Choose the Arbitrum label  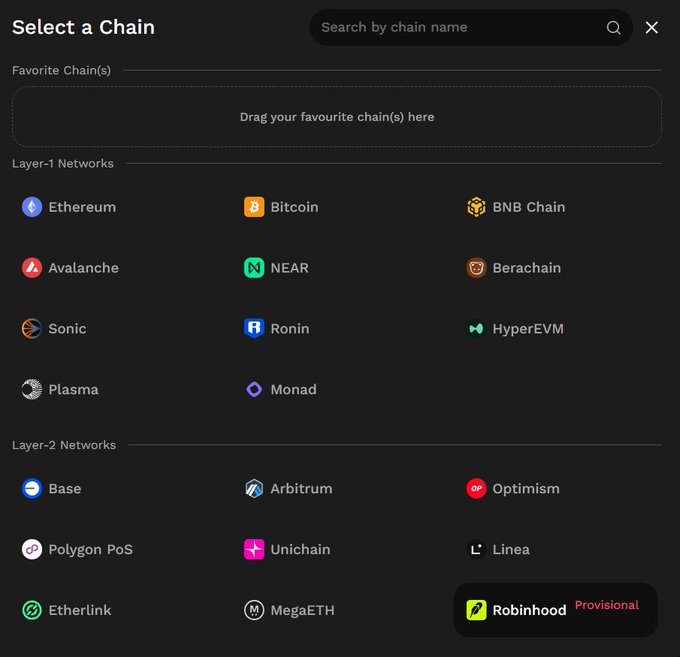pos(301,488)
